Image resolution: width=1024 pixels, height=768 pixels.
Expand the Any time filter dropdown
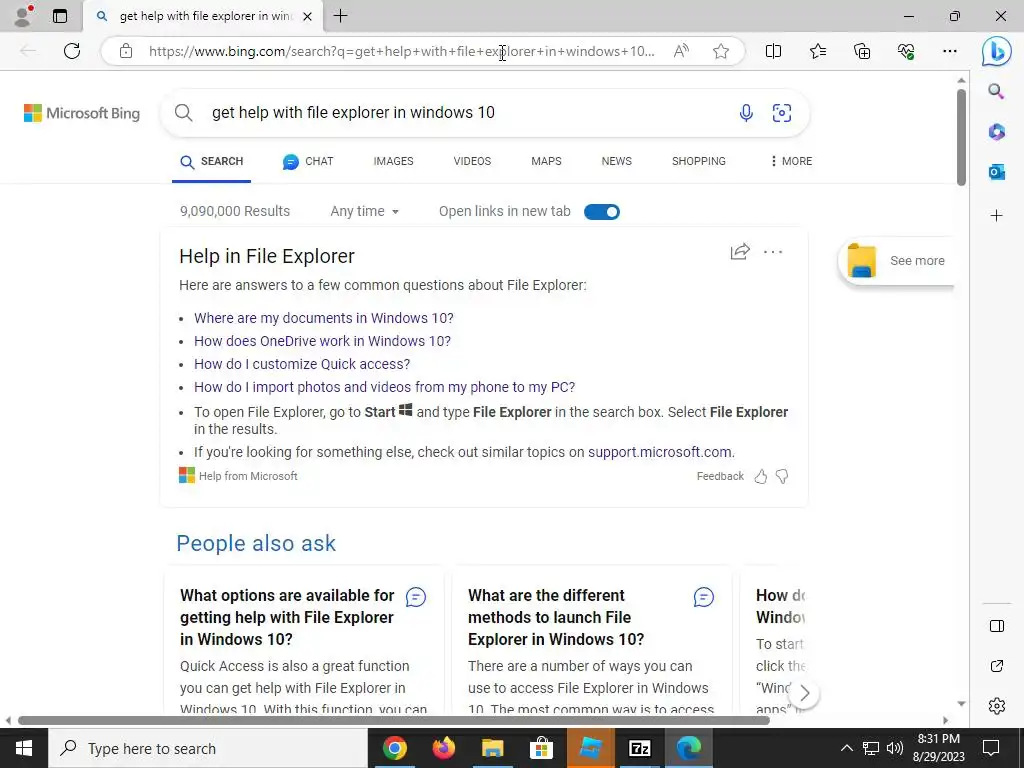pyautogui.click(x=364, y=212)
